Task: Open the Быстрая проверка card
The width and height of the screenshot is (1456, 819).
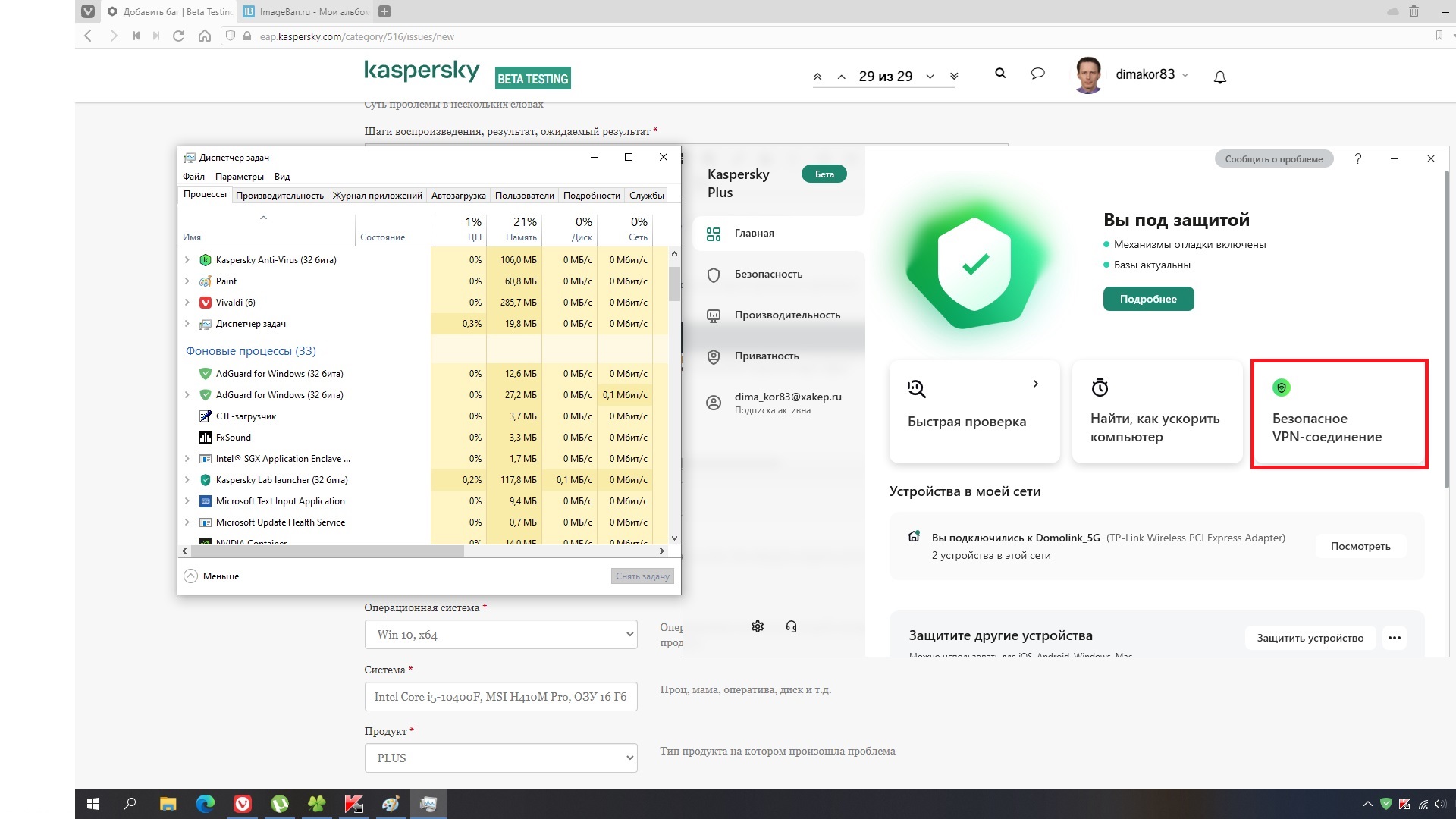Action: pos(974,411)
